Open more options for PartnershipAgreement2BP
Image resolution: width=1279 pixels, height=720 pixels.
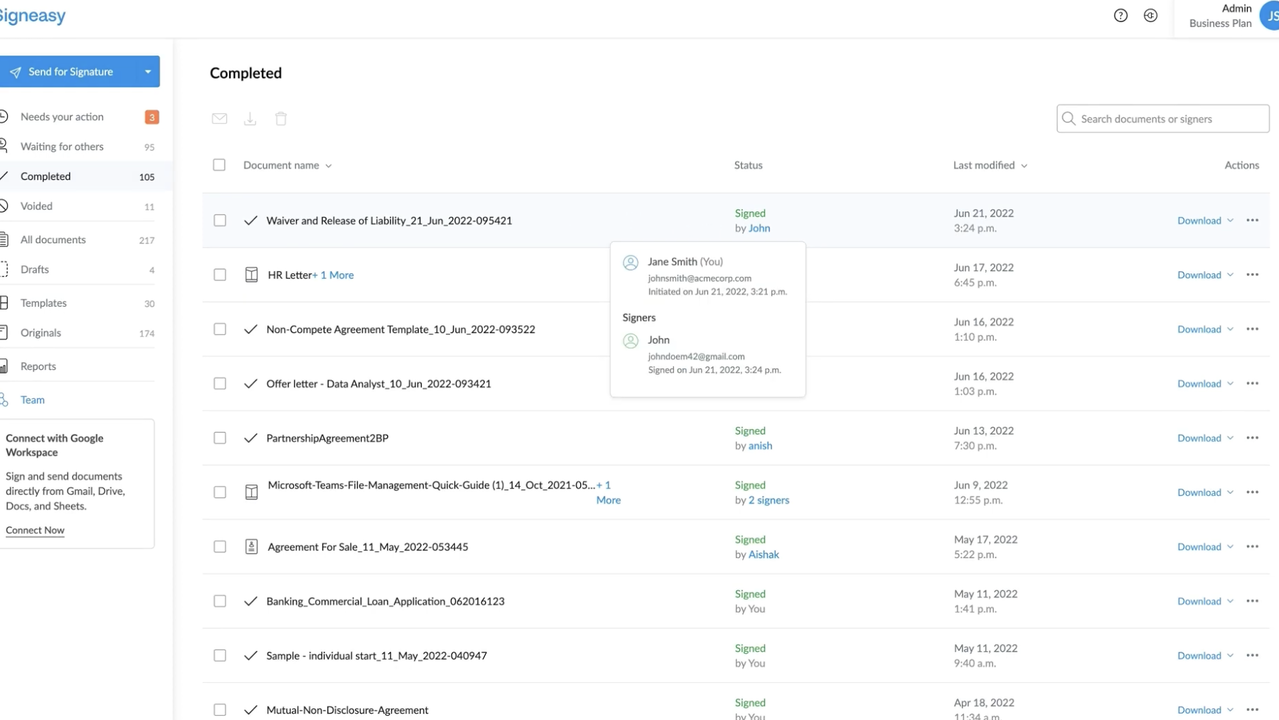point(1252,438)
